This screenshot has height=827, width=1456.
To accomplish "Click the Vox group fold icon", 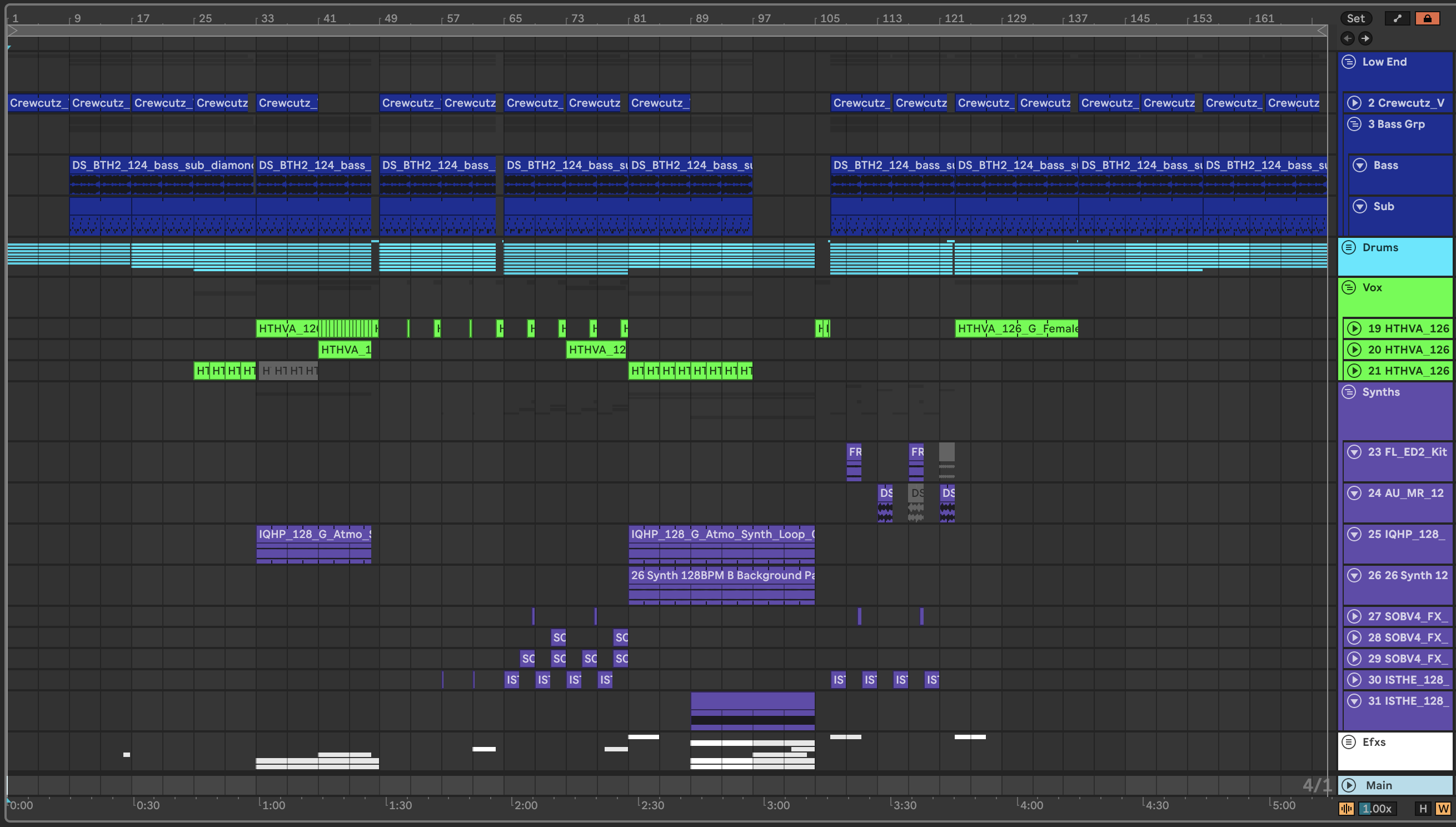I will (1349, 287).
